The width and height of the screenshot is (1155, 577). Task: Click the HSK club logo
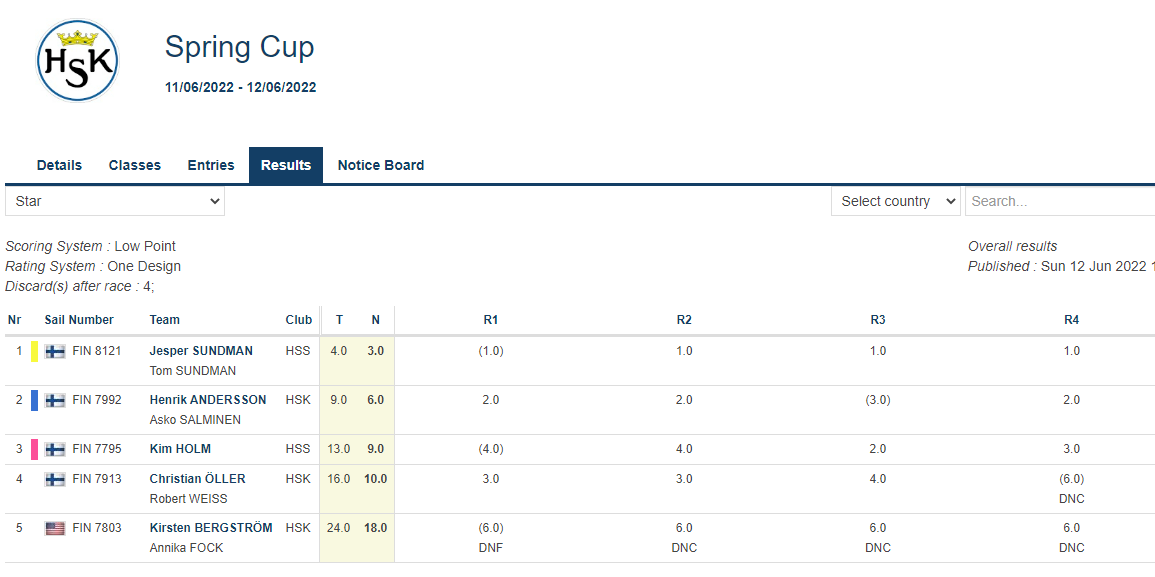[78, 61]
